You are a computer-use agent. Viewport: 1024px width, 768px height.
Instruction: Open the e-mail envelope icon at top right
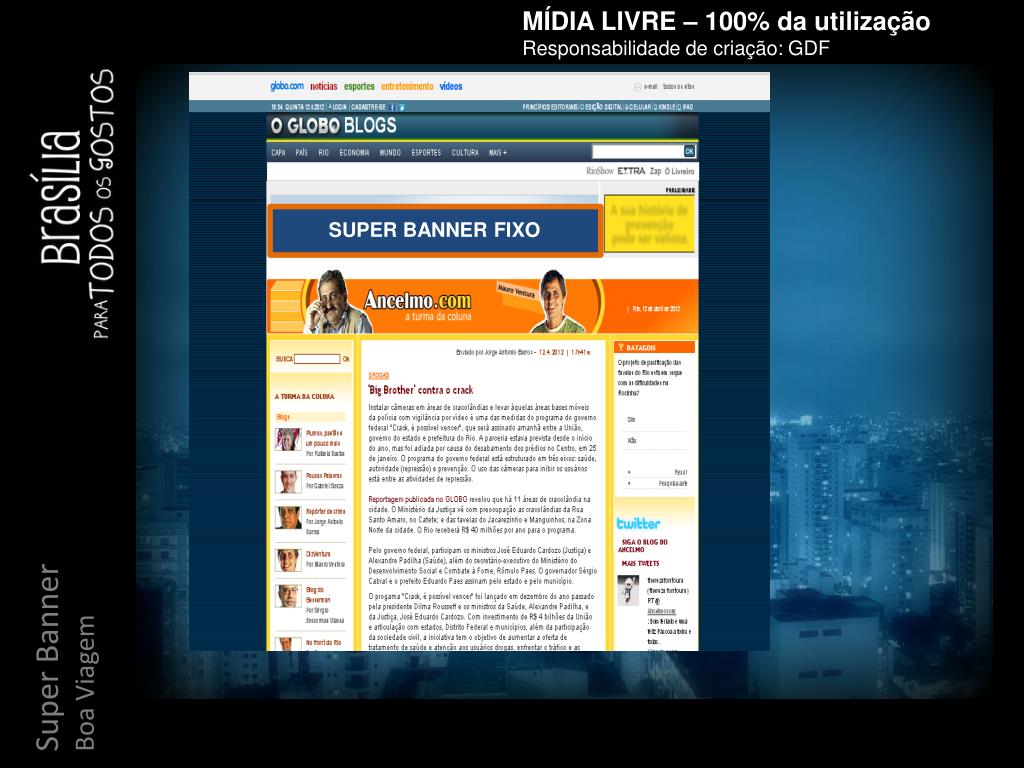coord(637,86)
